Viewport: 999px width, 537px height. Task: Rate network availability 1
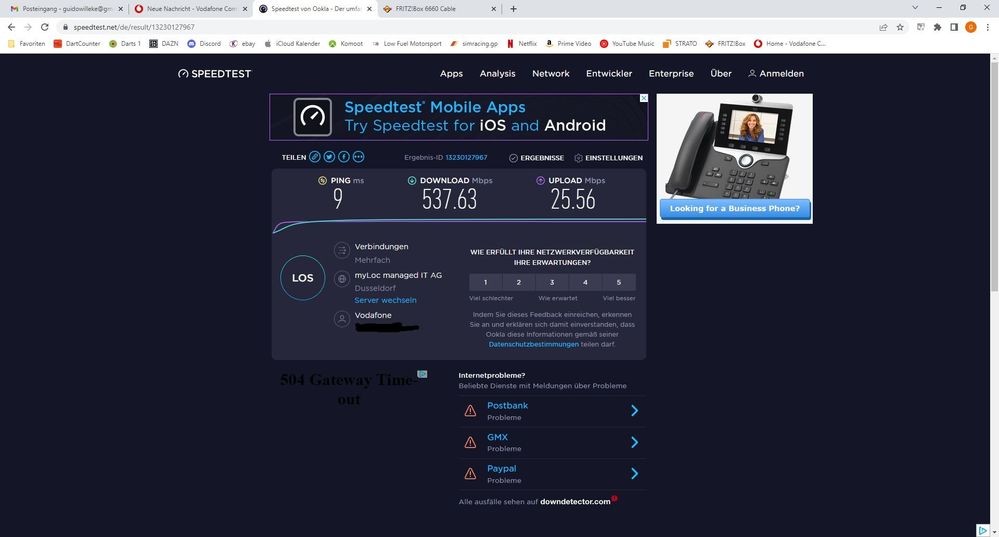coord(485,282)
